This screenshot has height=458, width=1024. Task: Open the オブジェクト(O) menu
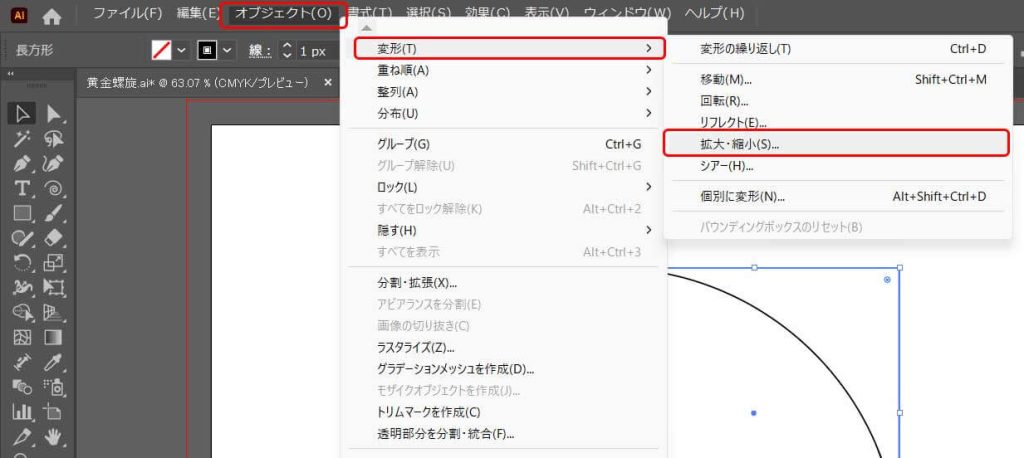pyautogui.click(x=283, y=13)
